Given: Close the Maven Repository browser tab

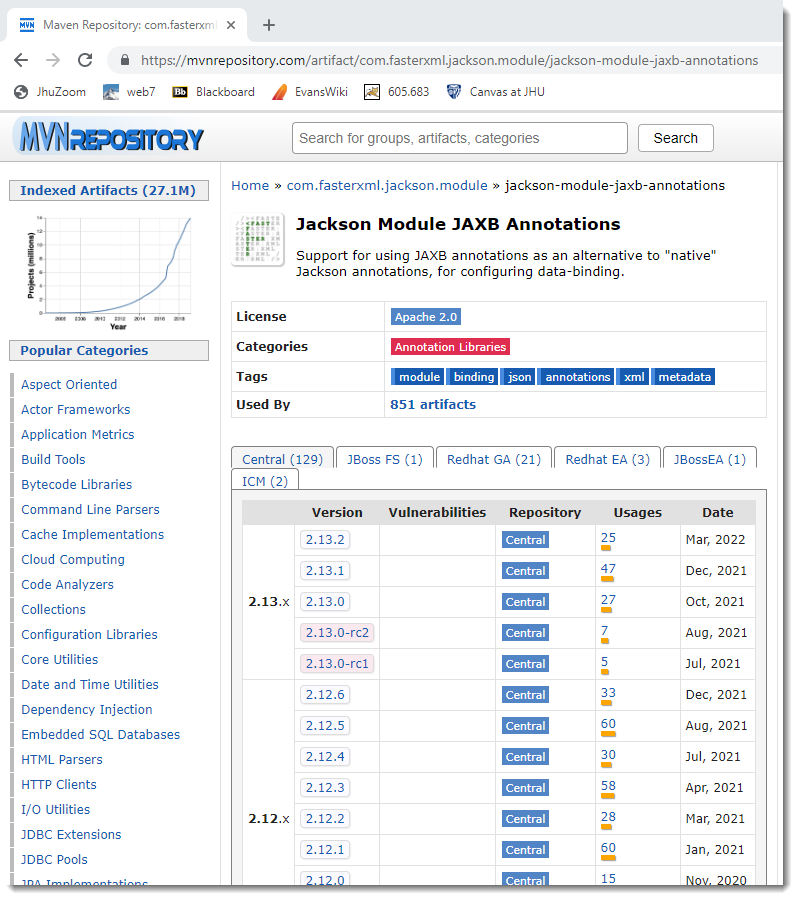Looking at the screenshot, I should coord(231,25).
